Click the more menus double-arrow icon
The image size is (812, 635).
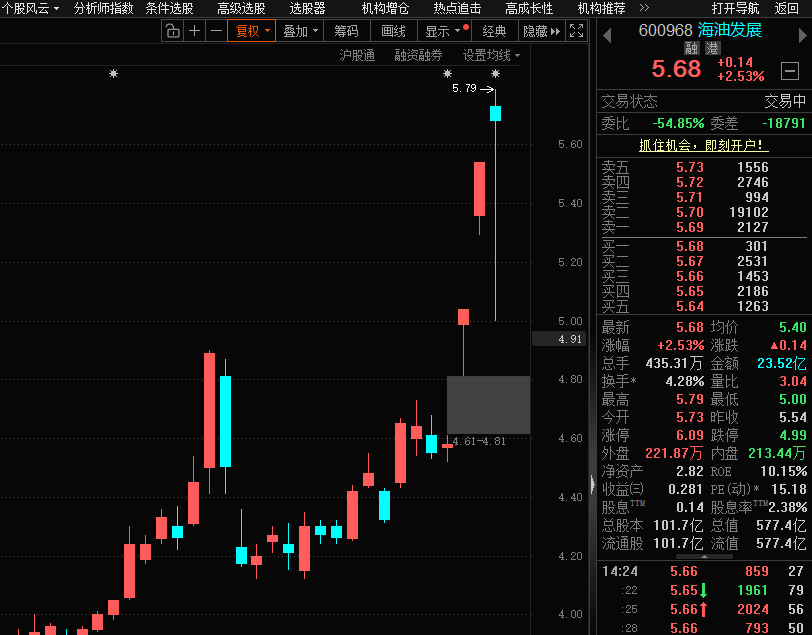(644, 8)
